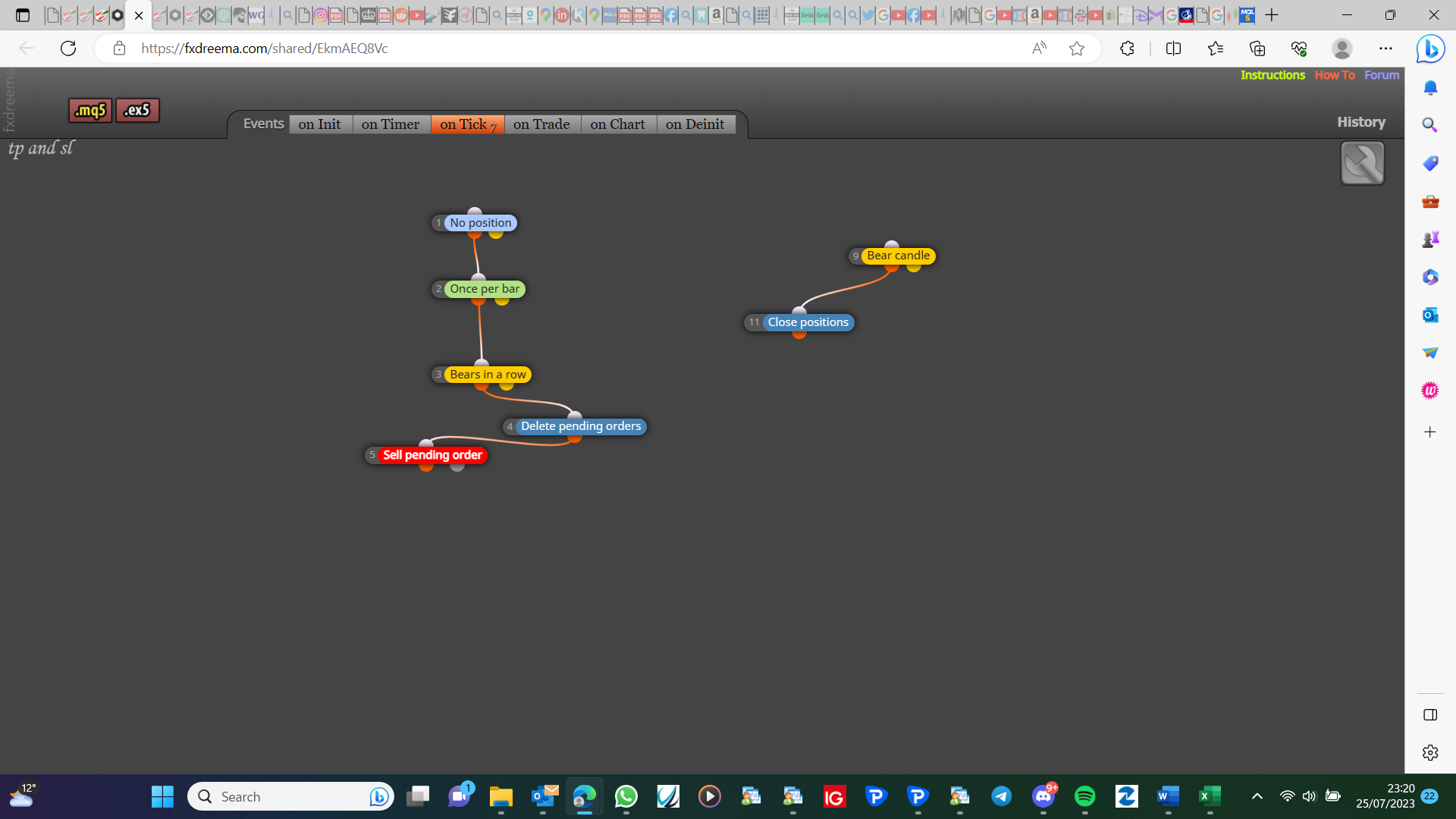Viewport: 1456px width, 819px height.
Task: Add page to favorites star icon
Action: (x=1077, y=49)
